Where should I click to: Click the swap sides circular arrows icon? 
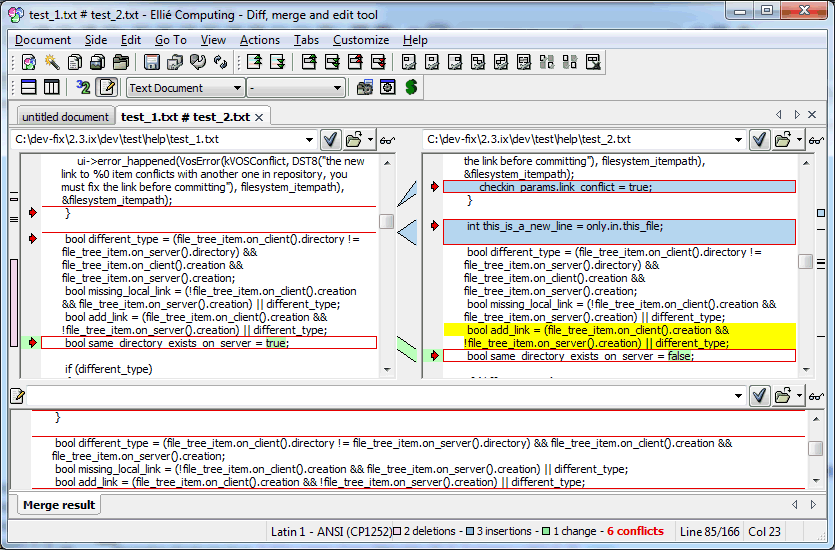click(x=220, y=62)
